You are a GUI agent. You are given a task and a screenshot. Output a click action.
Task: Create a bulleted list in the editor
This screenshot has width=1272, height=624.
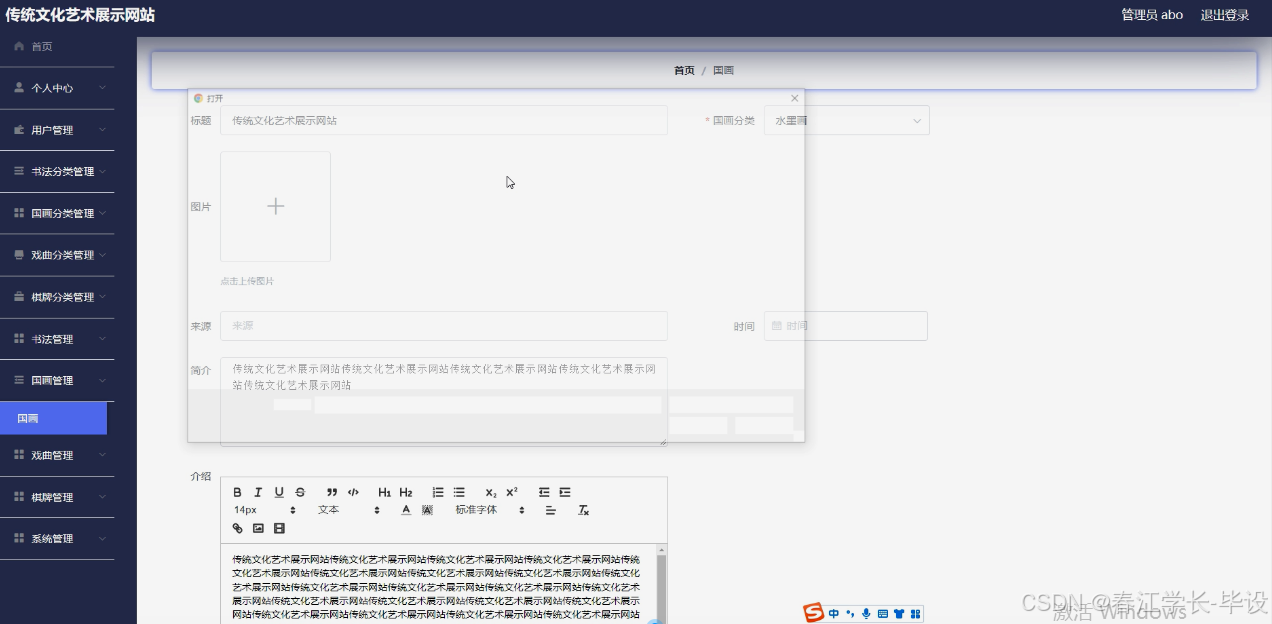(x=459, y=492)
